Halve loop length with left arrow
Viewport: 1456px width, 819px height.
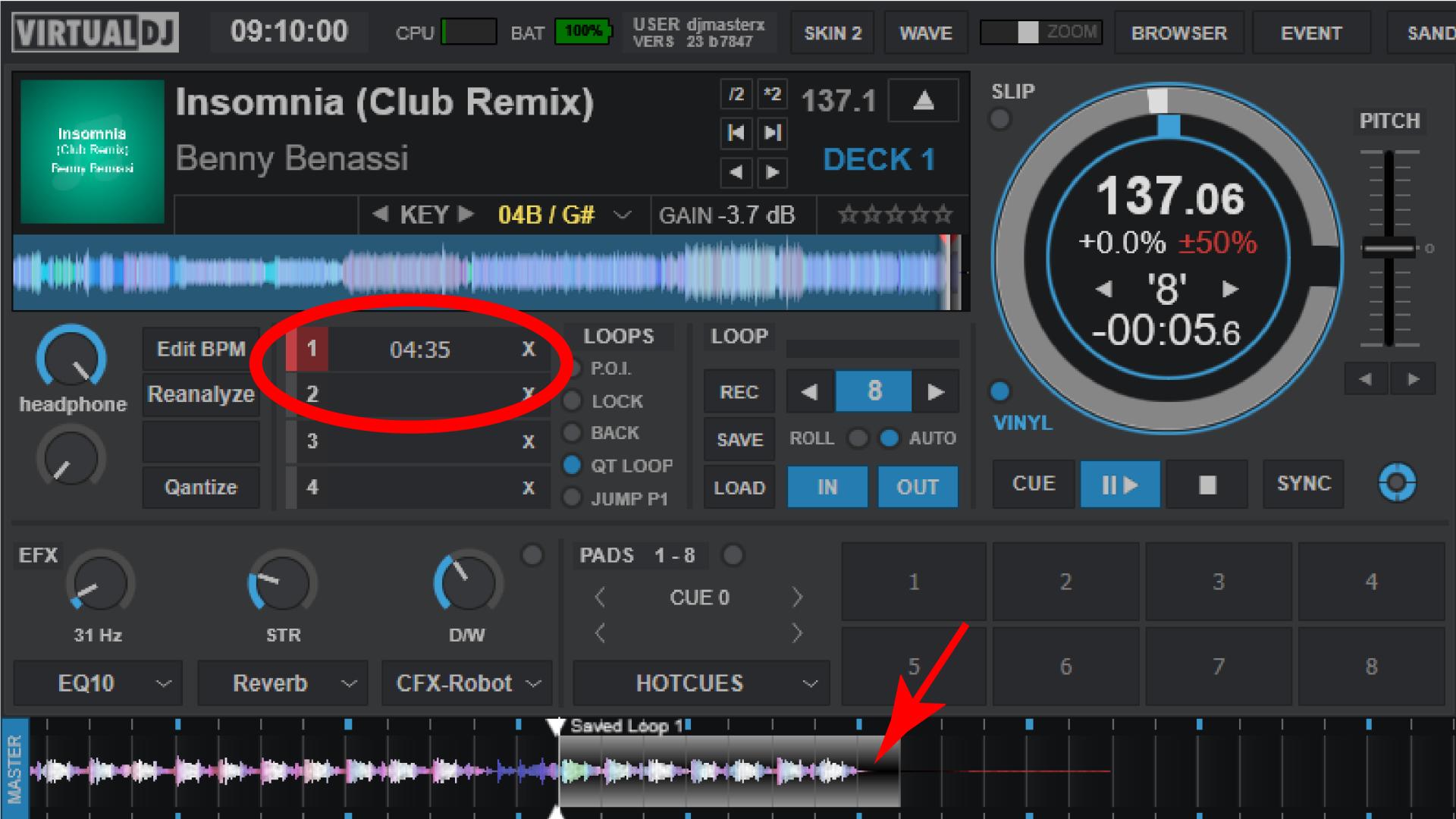coord(810,391)
